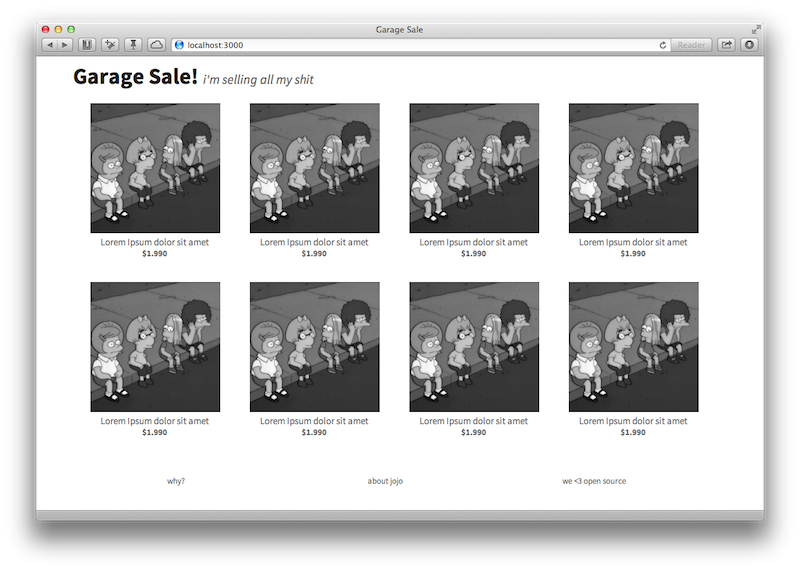Select the second product image in the bottom row
Image resolution: width=800 pixels, height=571 pixels.
pos(314,347)
